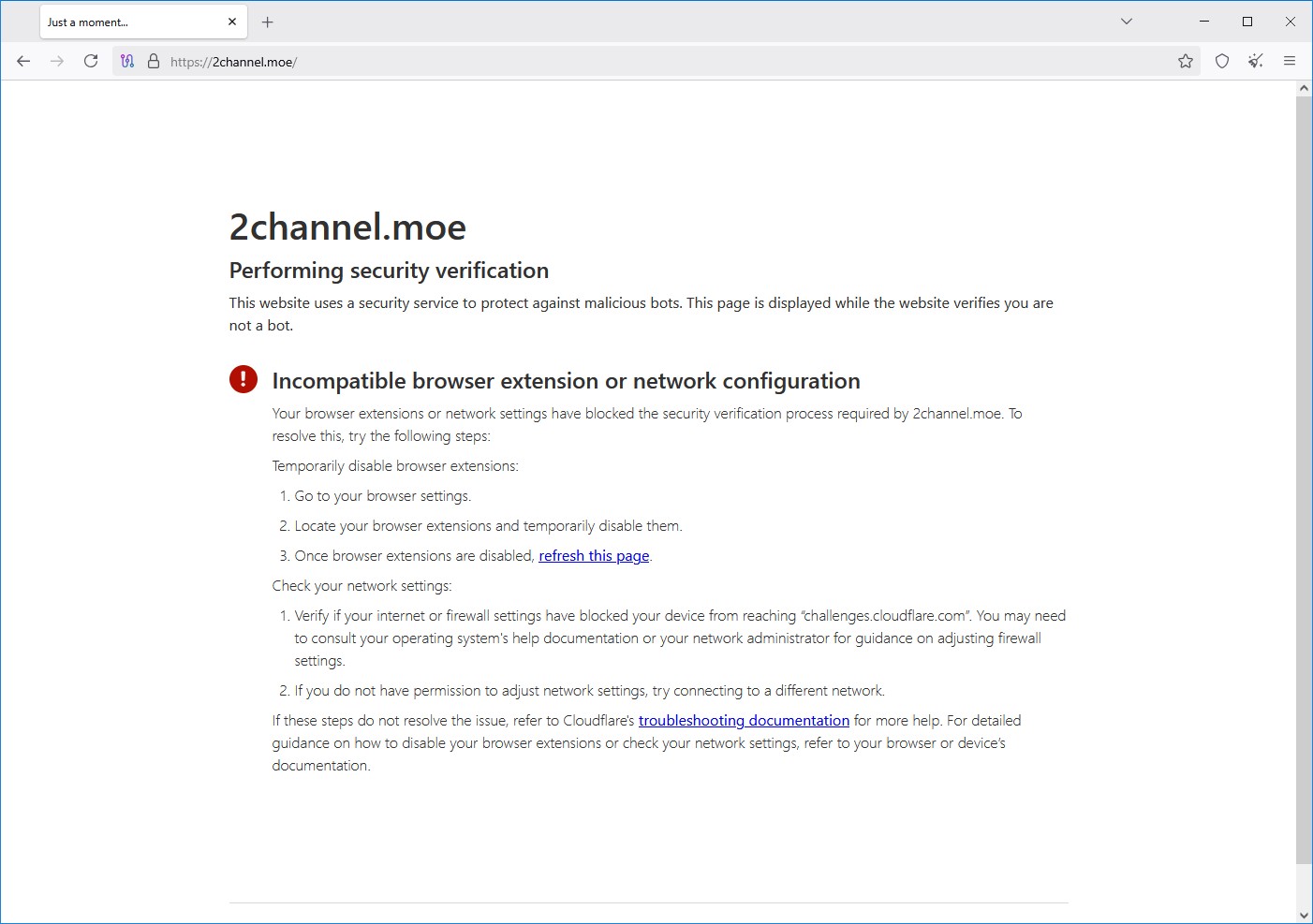The image size is (1313, 924).
Task: Click the forward navigation arrow
Action: (57, 61)
